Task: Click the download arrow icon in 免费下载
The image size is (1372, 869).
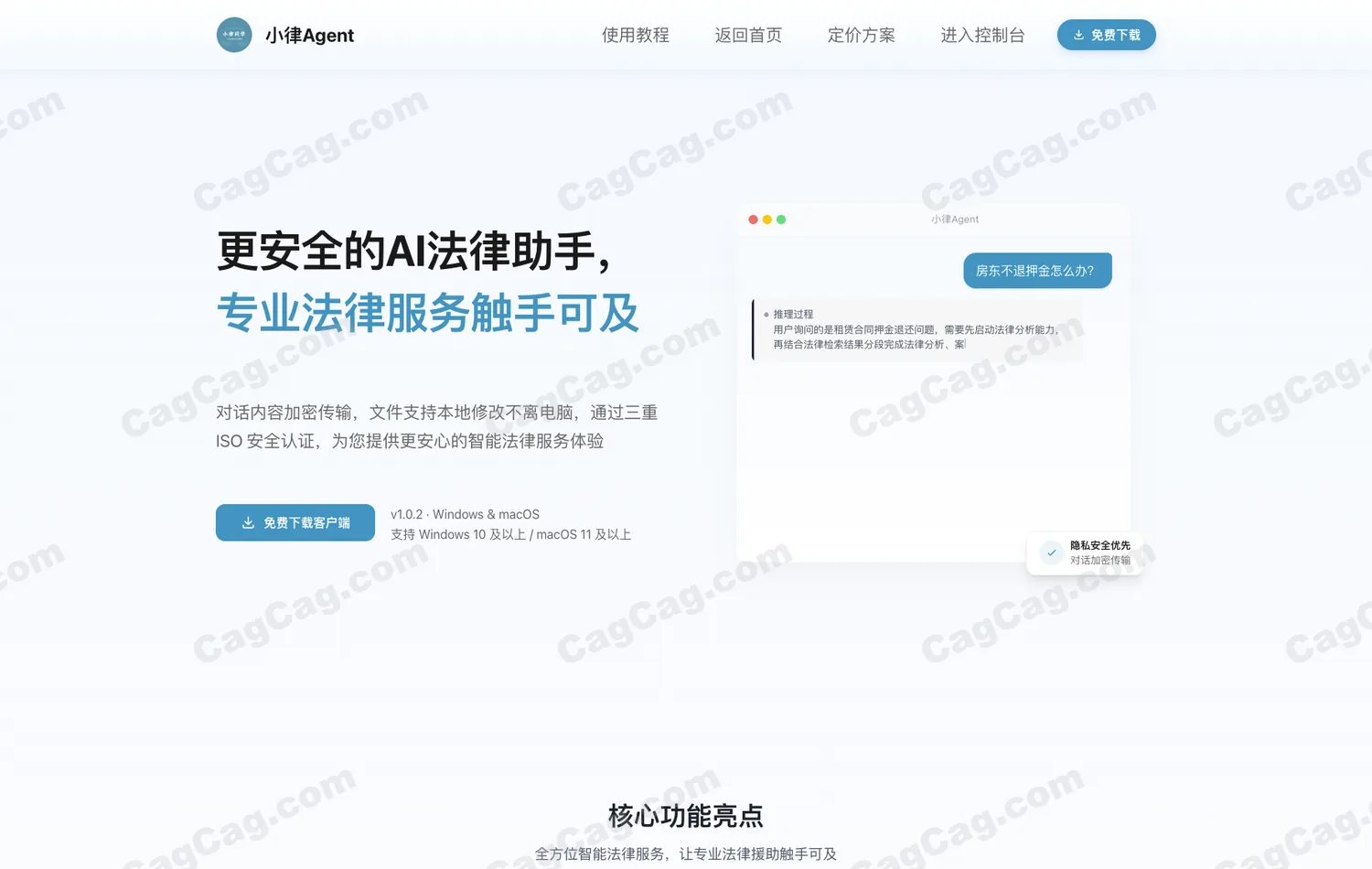Action: pos(1078,35)
